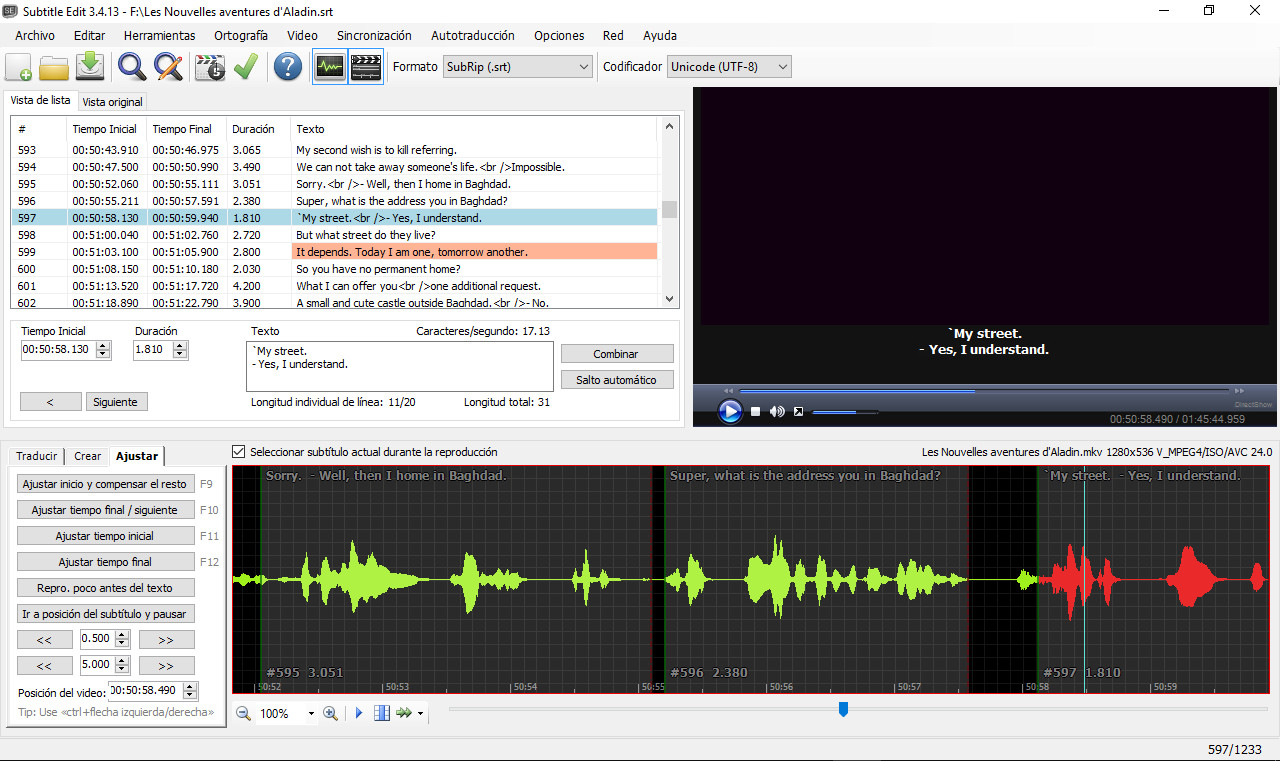Open the Find magnifier tool

(132, 67)
